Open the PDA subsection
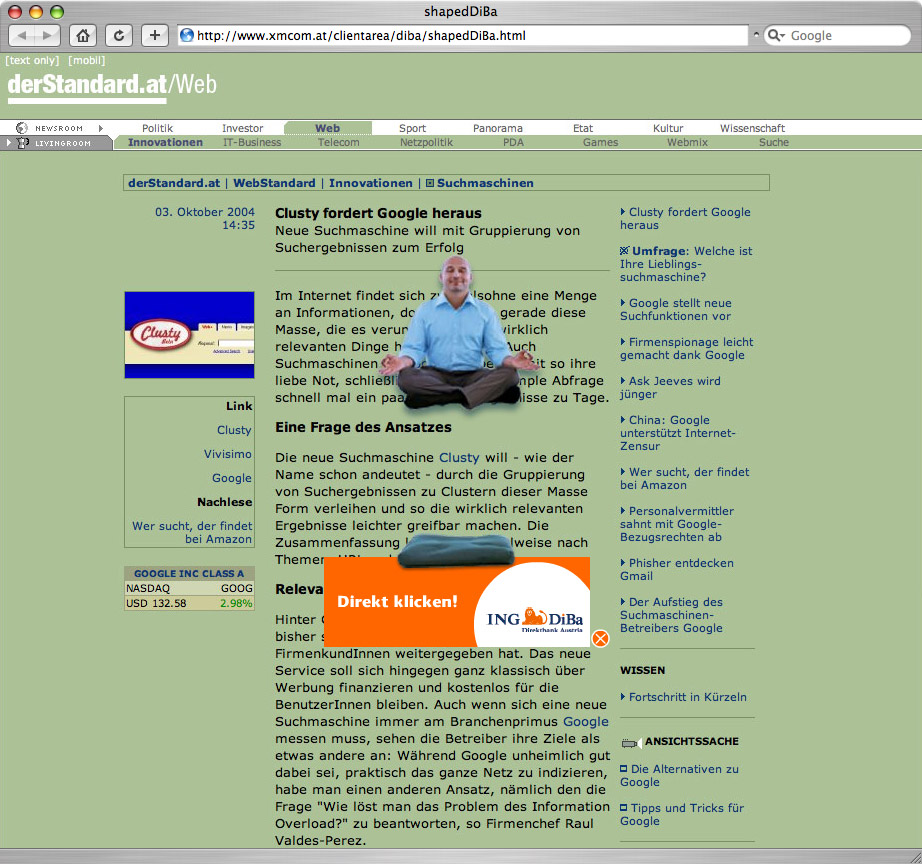The image size is (922, 864). pyautogui.click(x=513, y=142)
